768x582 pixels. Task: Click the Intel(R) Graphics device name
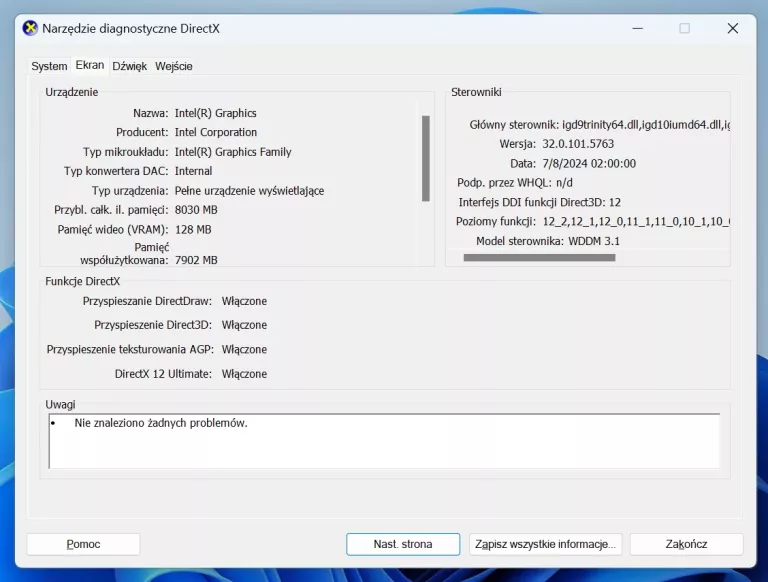(x=215, y=113)
